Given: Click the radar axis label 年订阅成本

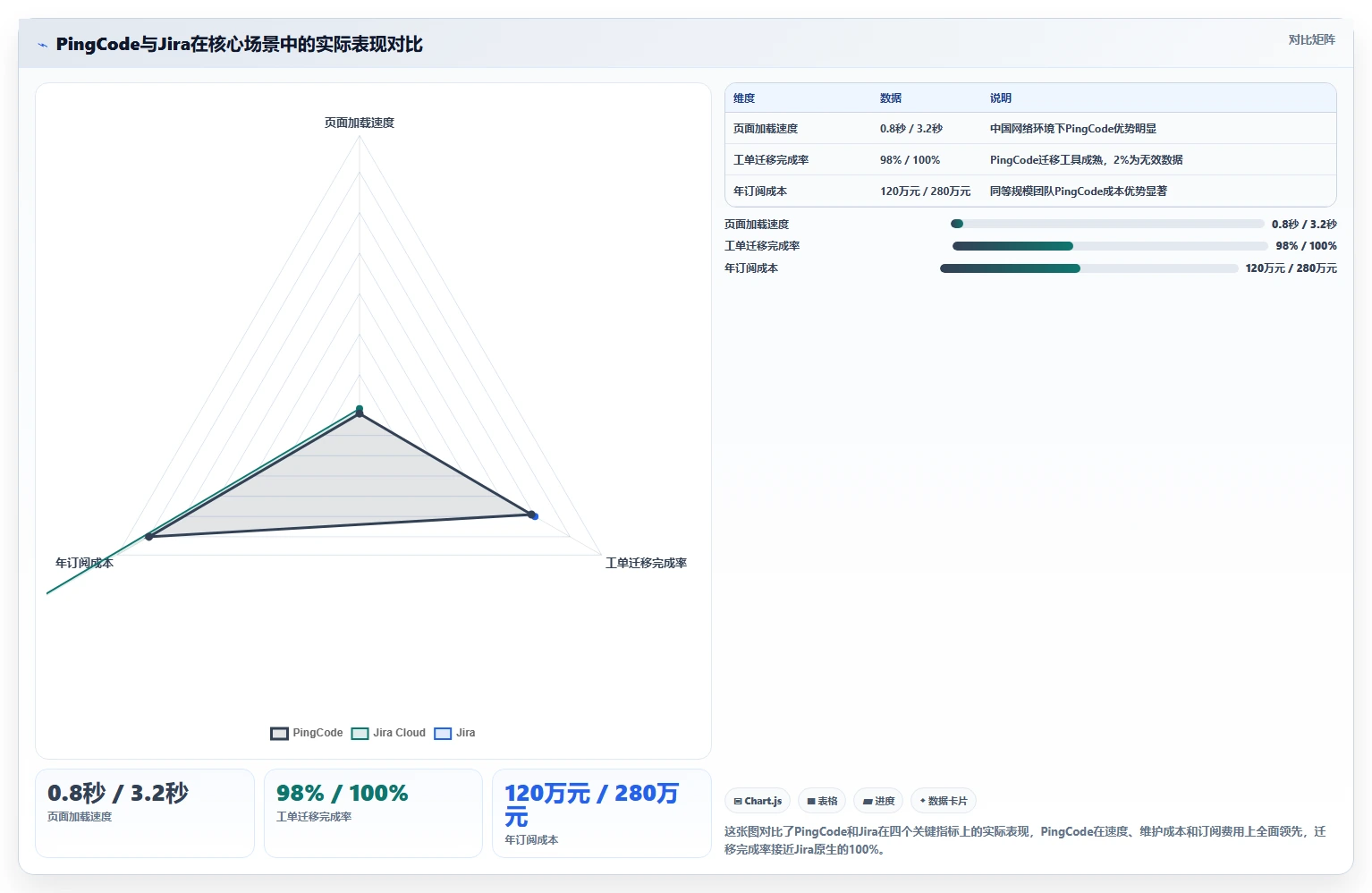Looking at the screenshot, I should (84, 563).
